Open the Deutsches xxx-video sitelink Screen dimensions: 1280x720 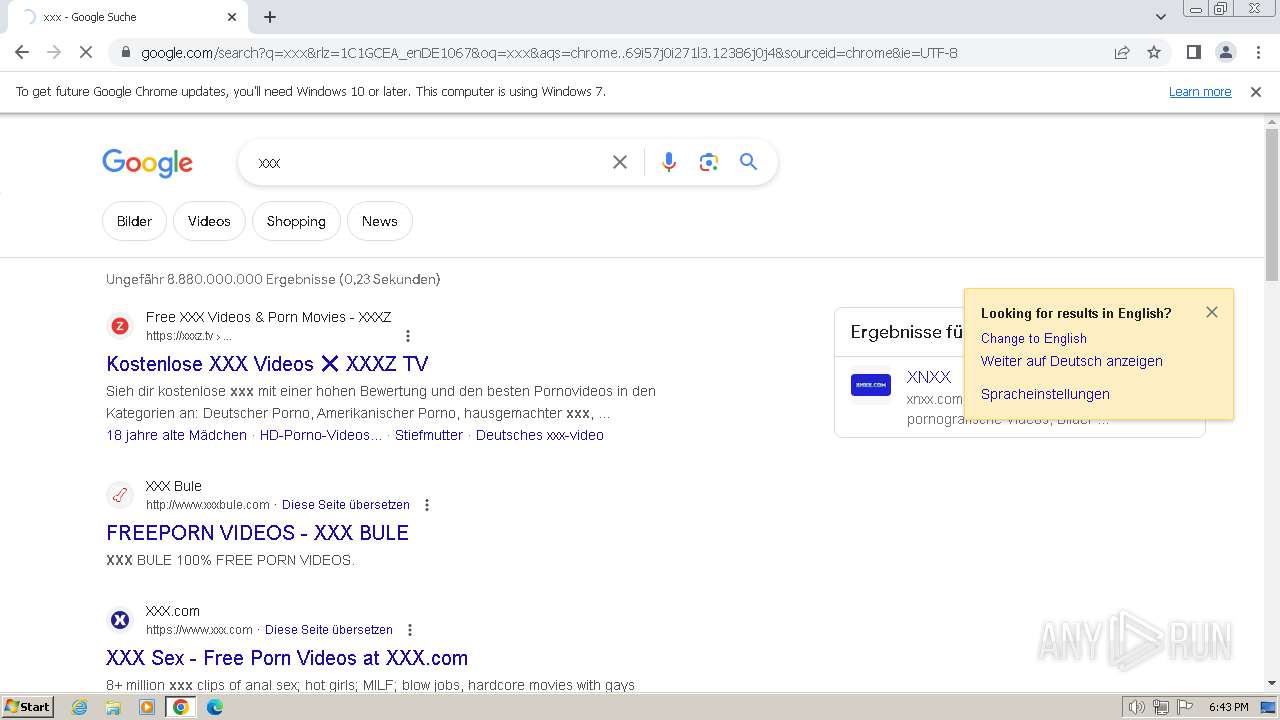point(540,435)
